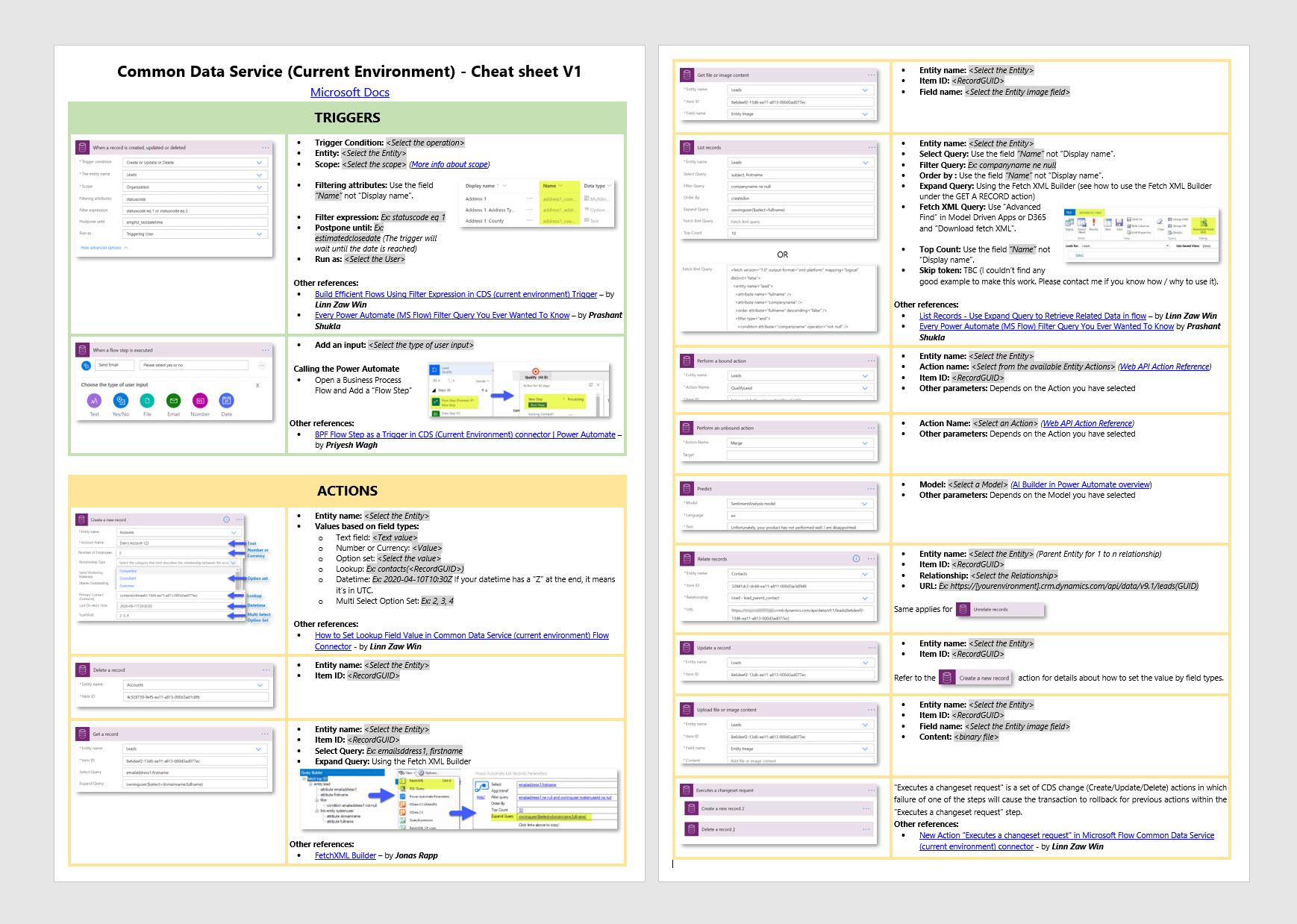
Task: Click the 'Create a new record' action icon
Action: [82, 519]
